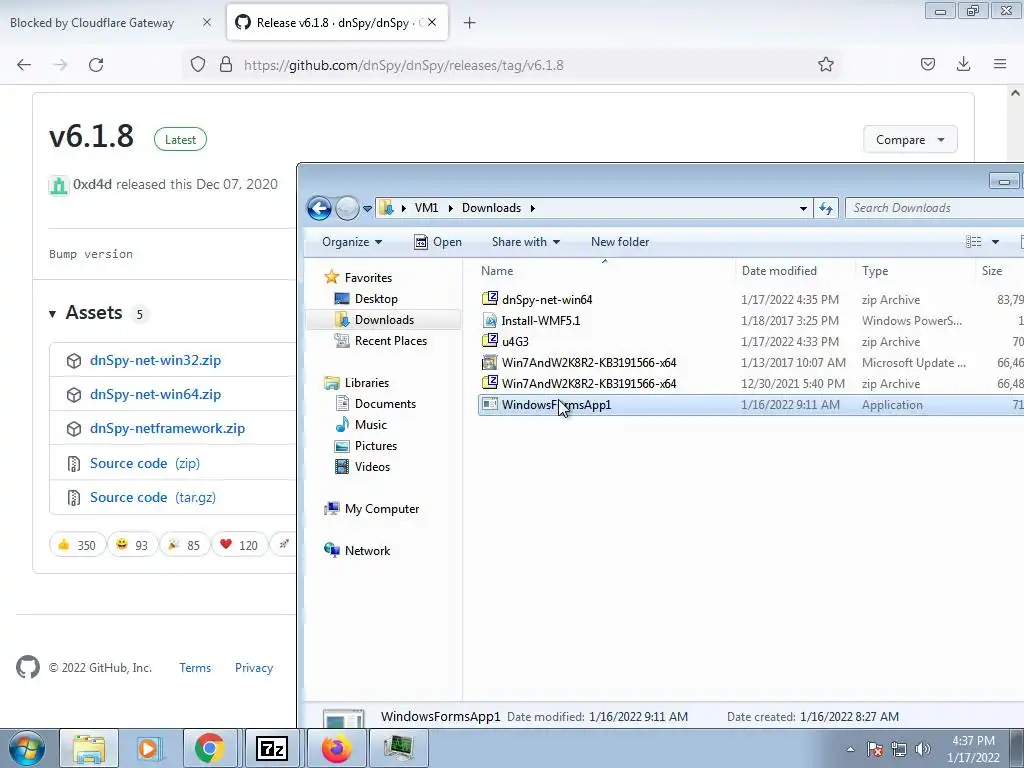The image size is (1024, 768).
Task: Reload the GitHub release page
Action: (x=96, y=65)
